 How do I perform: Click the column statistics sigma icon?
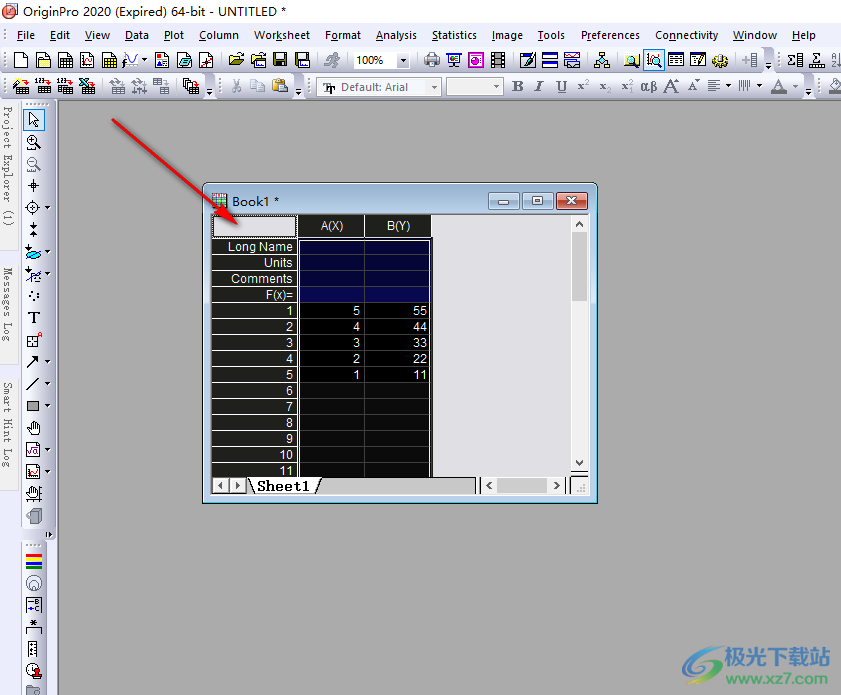795,60
